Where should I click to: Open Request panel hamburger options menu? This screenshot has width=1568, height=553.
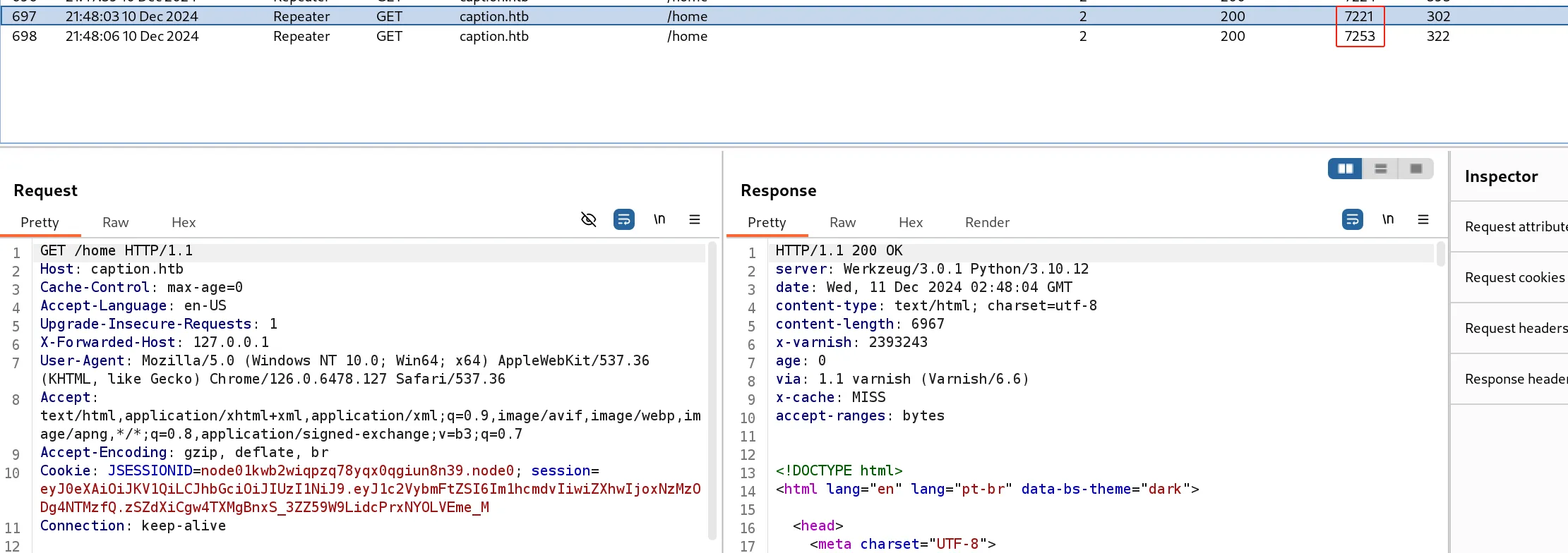pos(695,219)
